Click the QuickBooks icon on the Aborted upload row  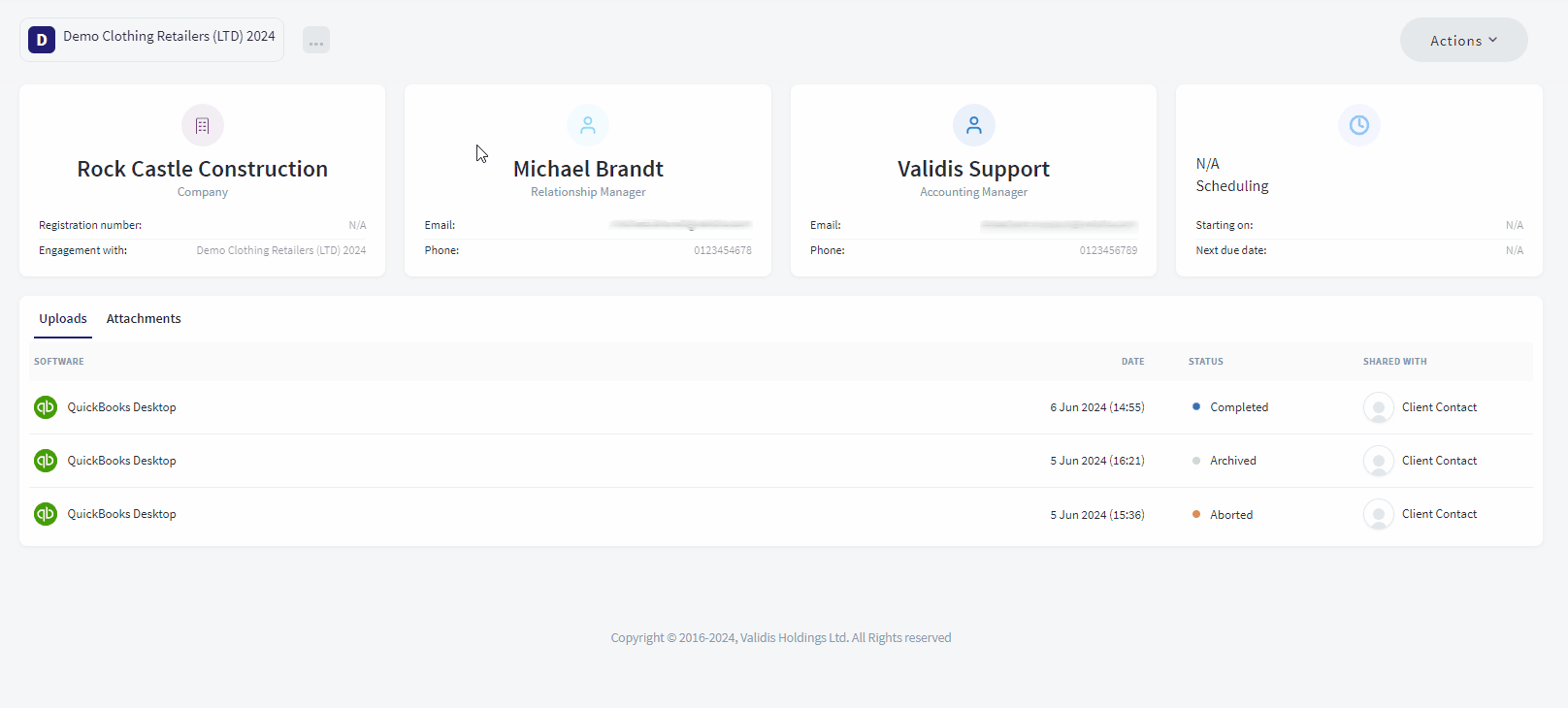click(46, 514)
